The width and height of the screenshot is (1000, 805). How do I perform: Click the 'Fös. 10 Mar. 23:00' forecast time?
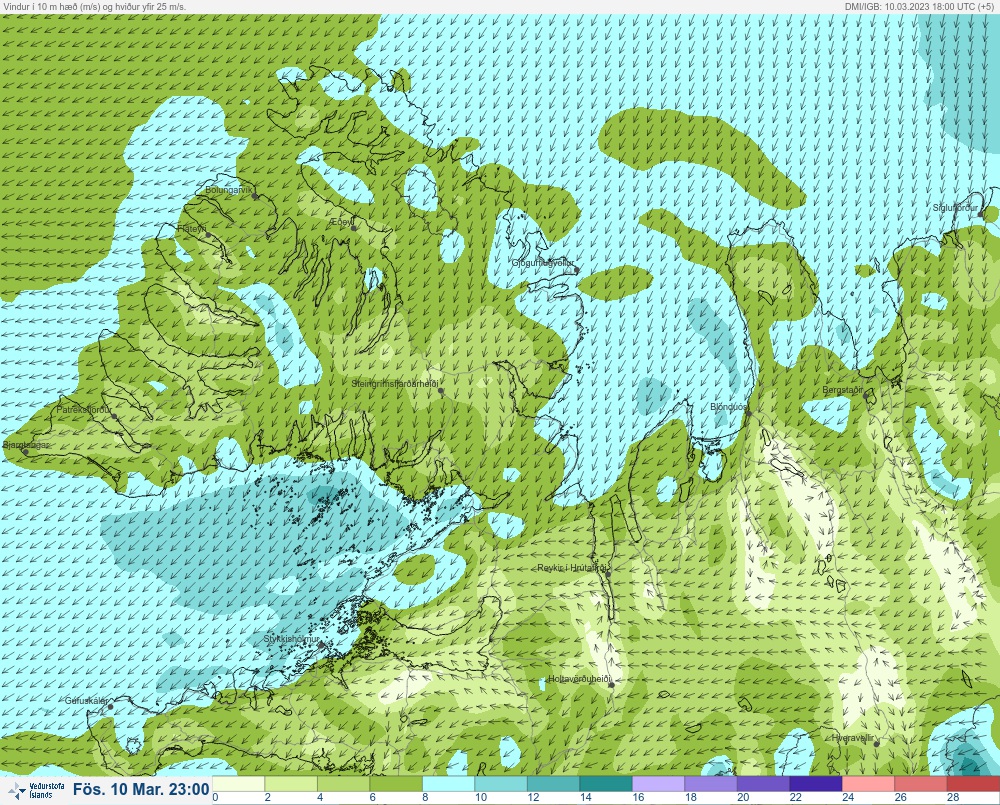click(140, 790)
